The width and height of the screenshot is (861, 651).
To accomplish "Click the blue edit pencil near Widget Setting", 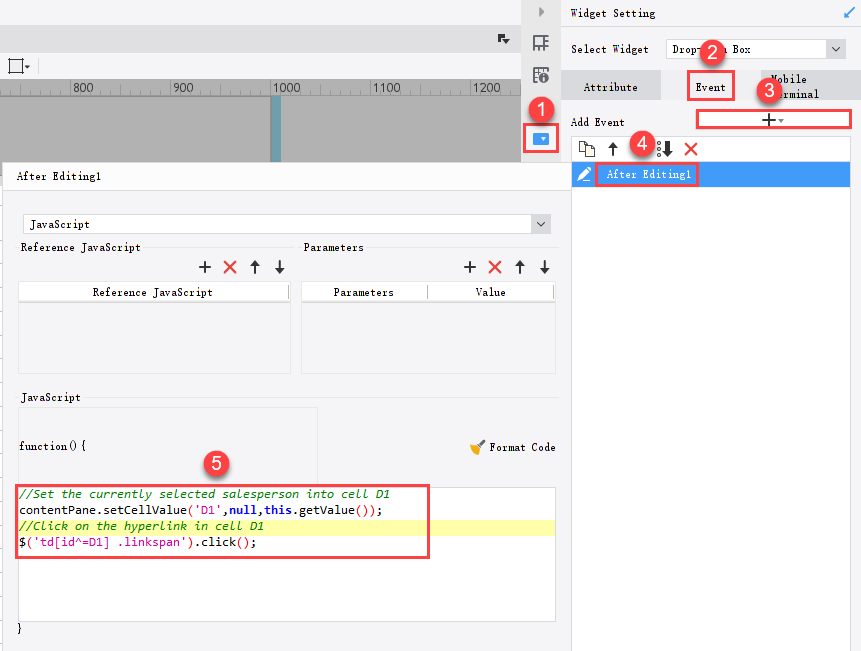I will [x=849, y=12].
